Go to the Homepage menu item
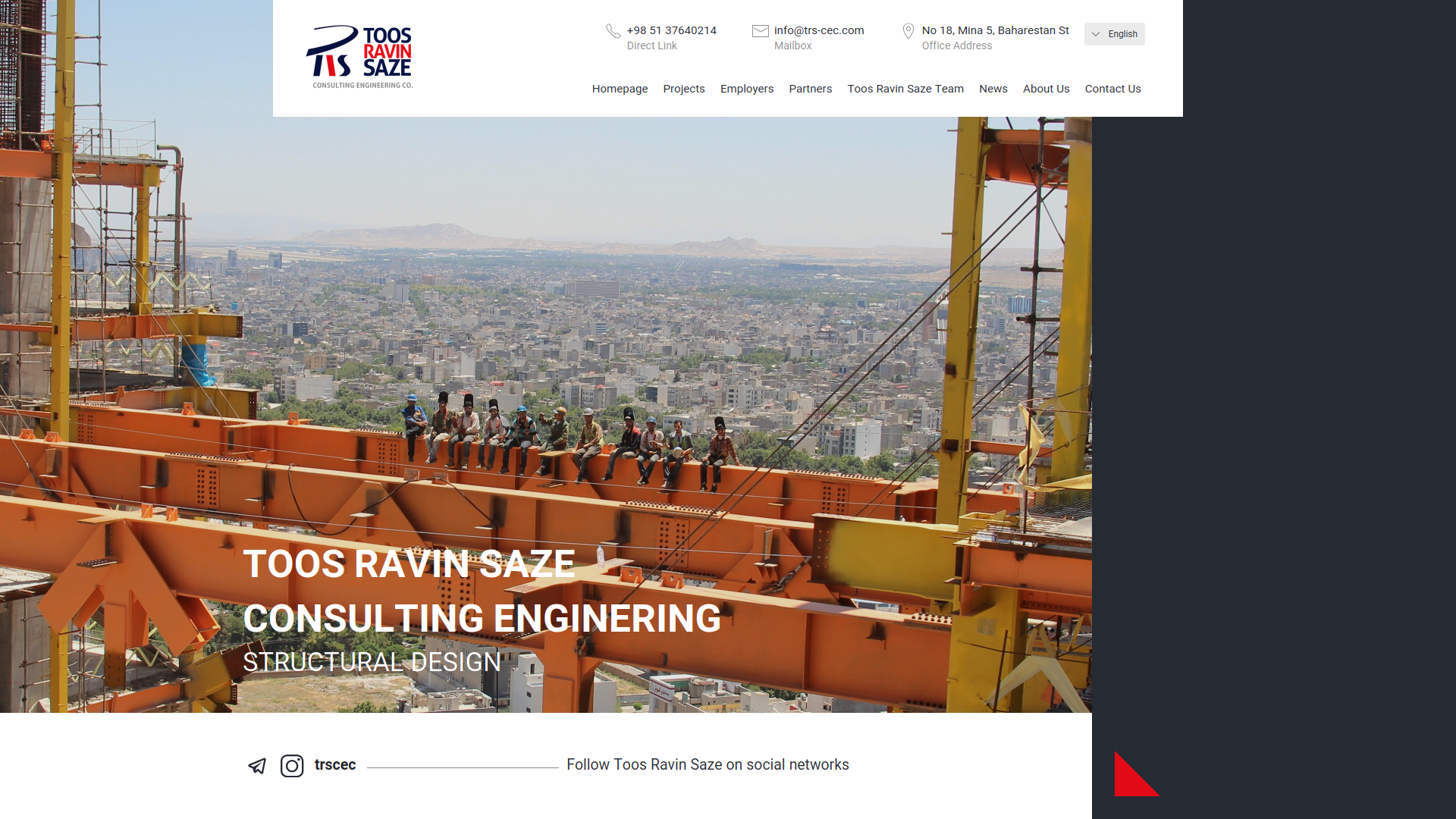Image resolution: width=1456 pixels, height=819 pixels. pyautogui.click(x=620, y=89)
